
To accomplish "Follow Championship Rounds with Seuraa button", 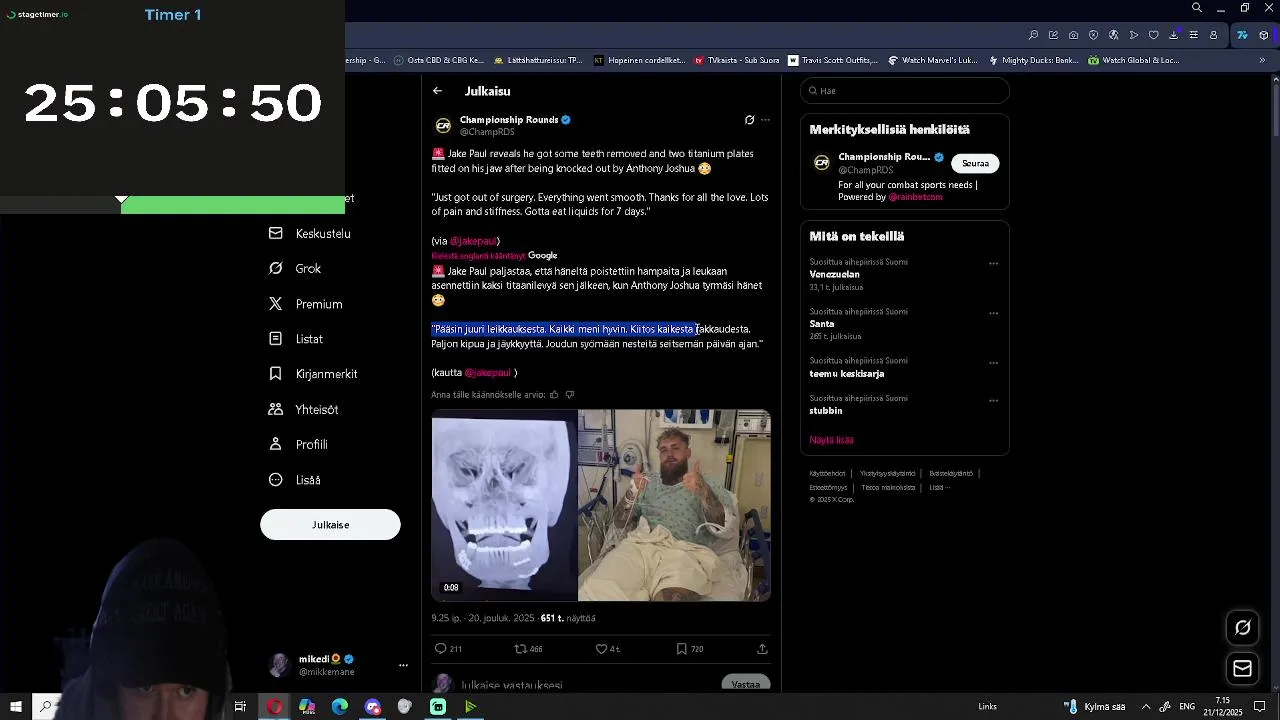I will pyautogui.click(x=975, y=163).
